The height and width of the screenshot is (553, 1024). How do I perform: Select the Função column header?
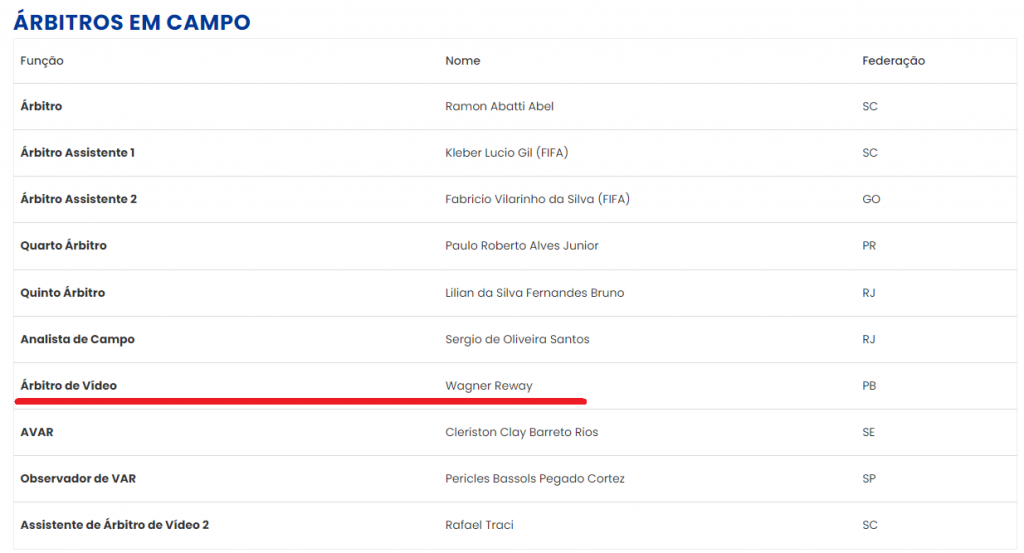[x=42, y=61]
